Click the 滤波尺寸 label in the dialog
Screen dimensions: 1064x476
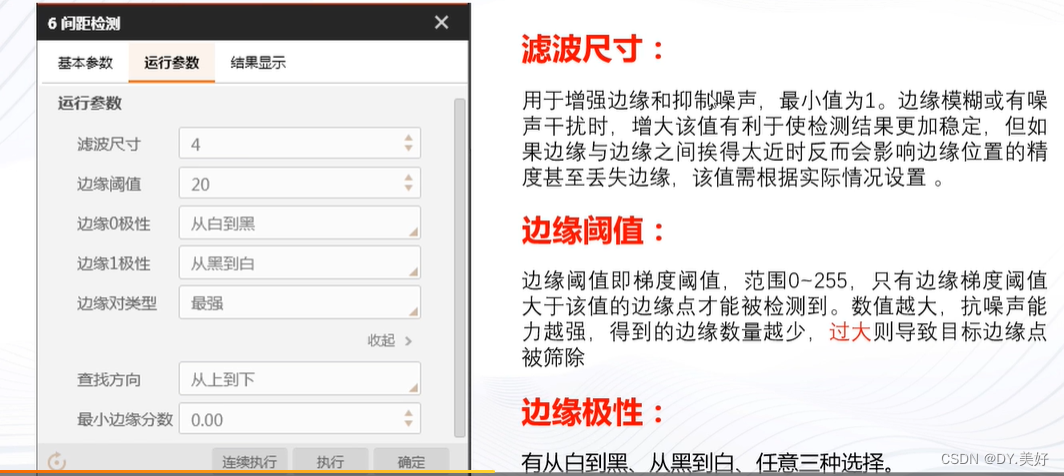point(109,144)
